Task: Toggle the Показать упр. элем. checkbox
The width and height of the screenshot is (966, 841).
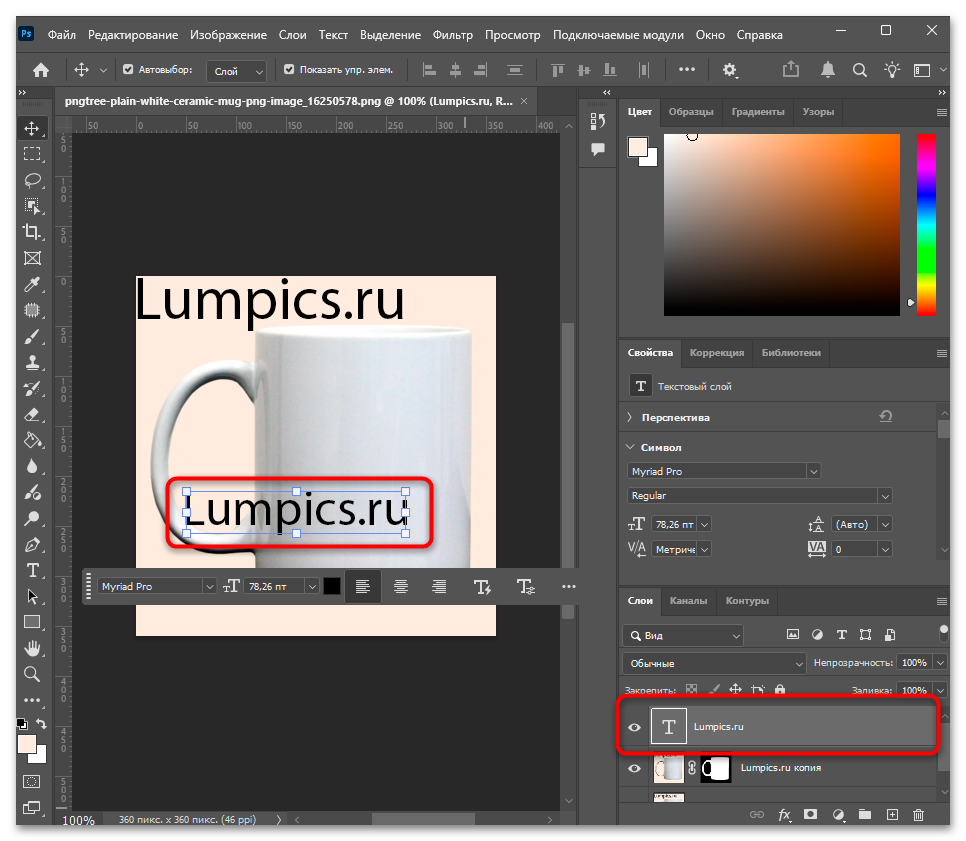Action: click(x=289, y=70)
